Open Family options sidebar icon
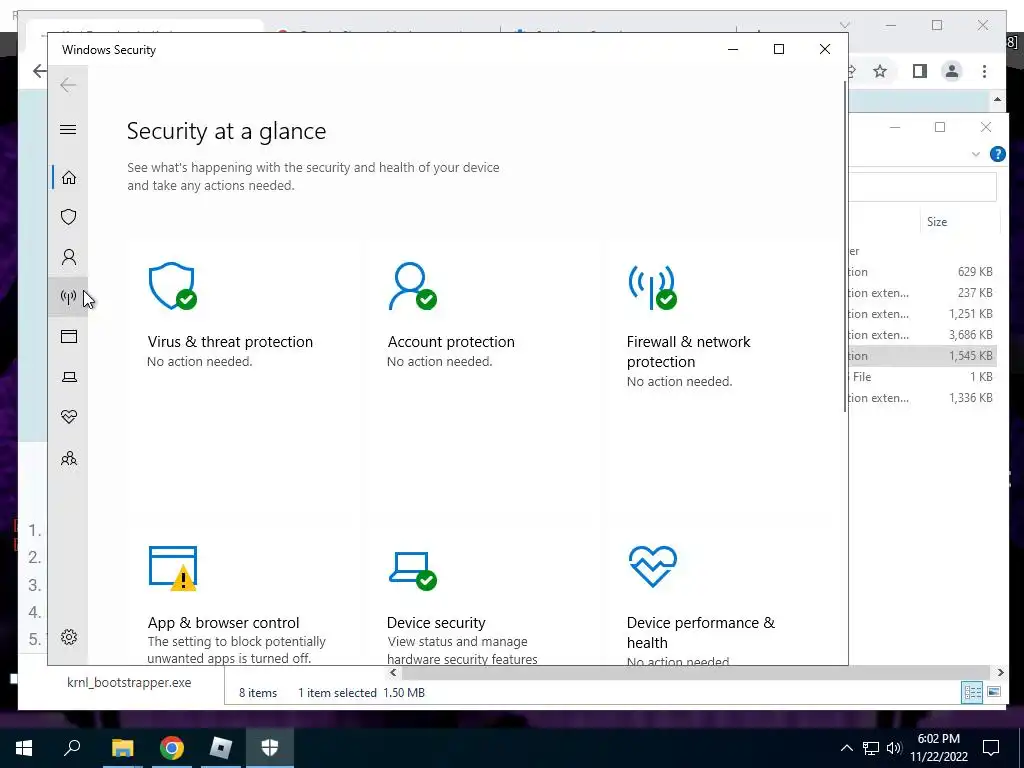This screenshot has height=768, width=1024. click(x=69, y=458)
